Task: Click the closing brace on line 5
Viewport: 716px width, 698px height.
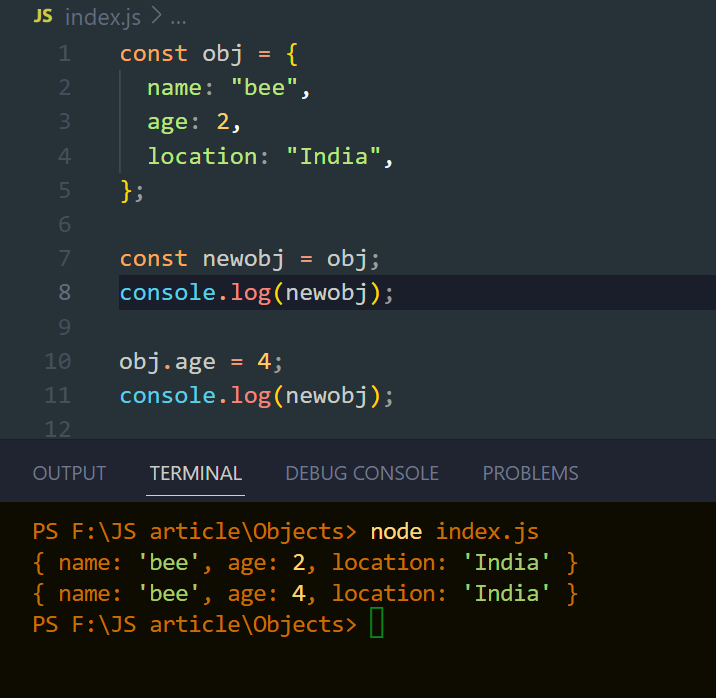Action: (126, 190)
